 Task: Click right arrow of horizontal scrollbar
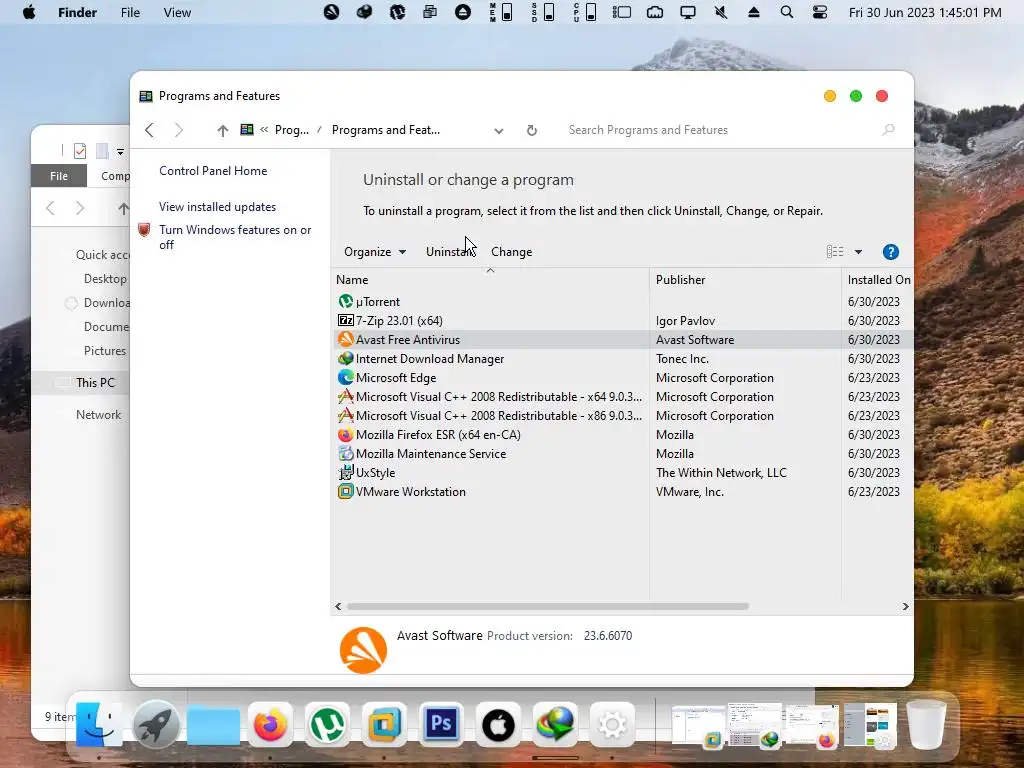pyautogui.click(x=905, y=607)
